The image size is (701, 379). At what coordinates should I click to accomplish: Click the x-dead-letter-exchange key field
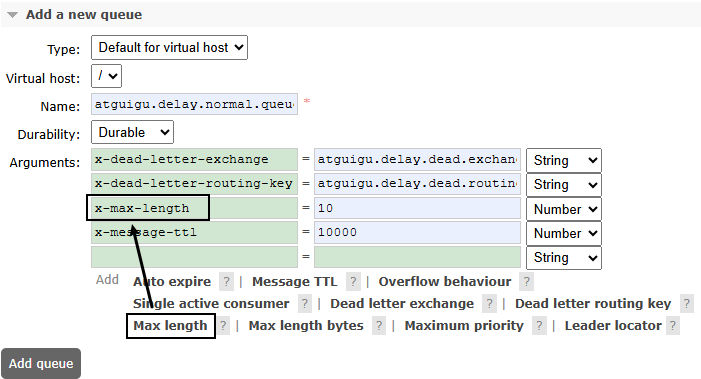click(194, 160)
